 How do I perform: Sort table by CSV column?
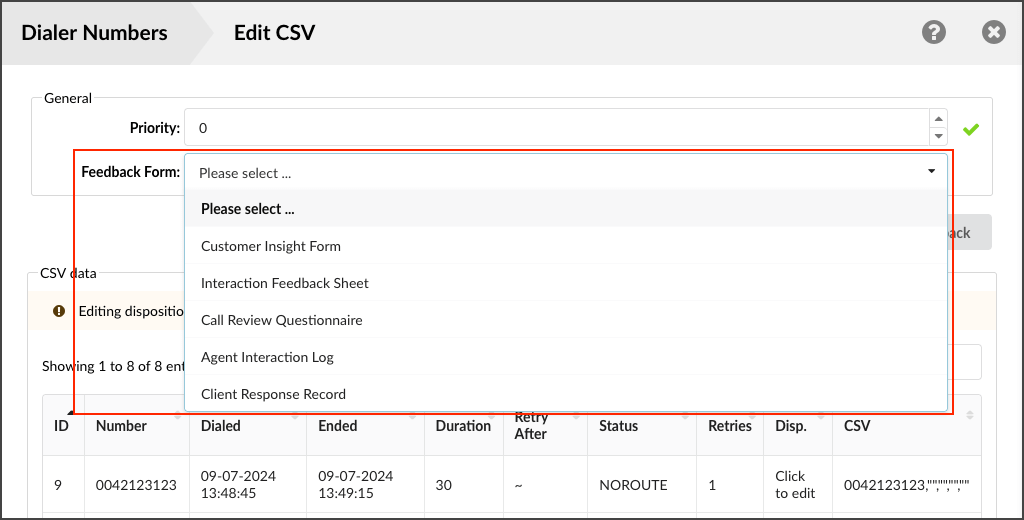coord(906,425)
